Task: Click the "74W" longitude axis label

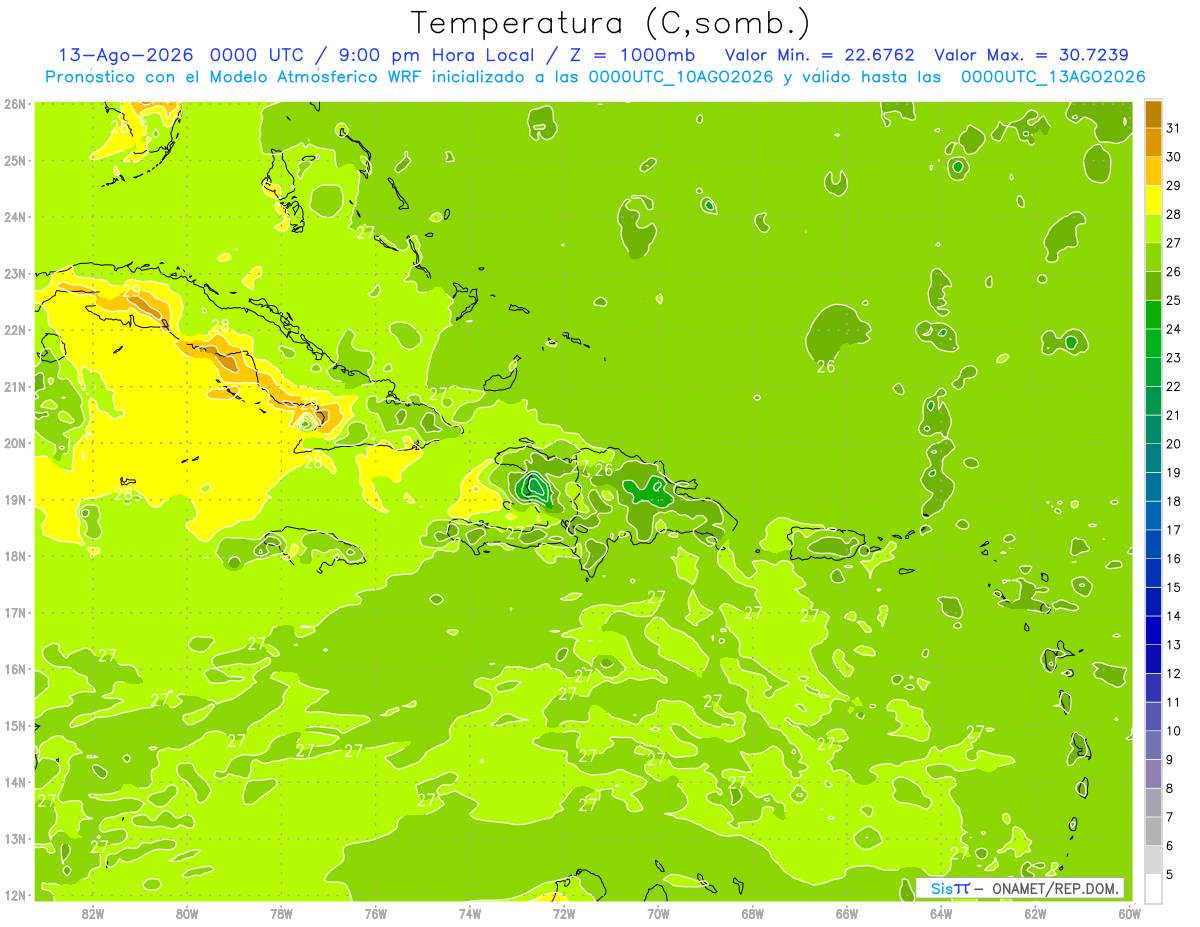Action: click(x=470, y=913)
